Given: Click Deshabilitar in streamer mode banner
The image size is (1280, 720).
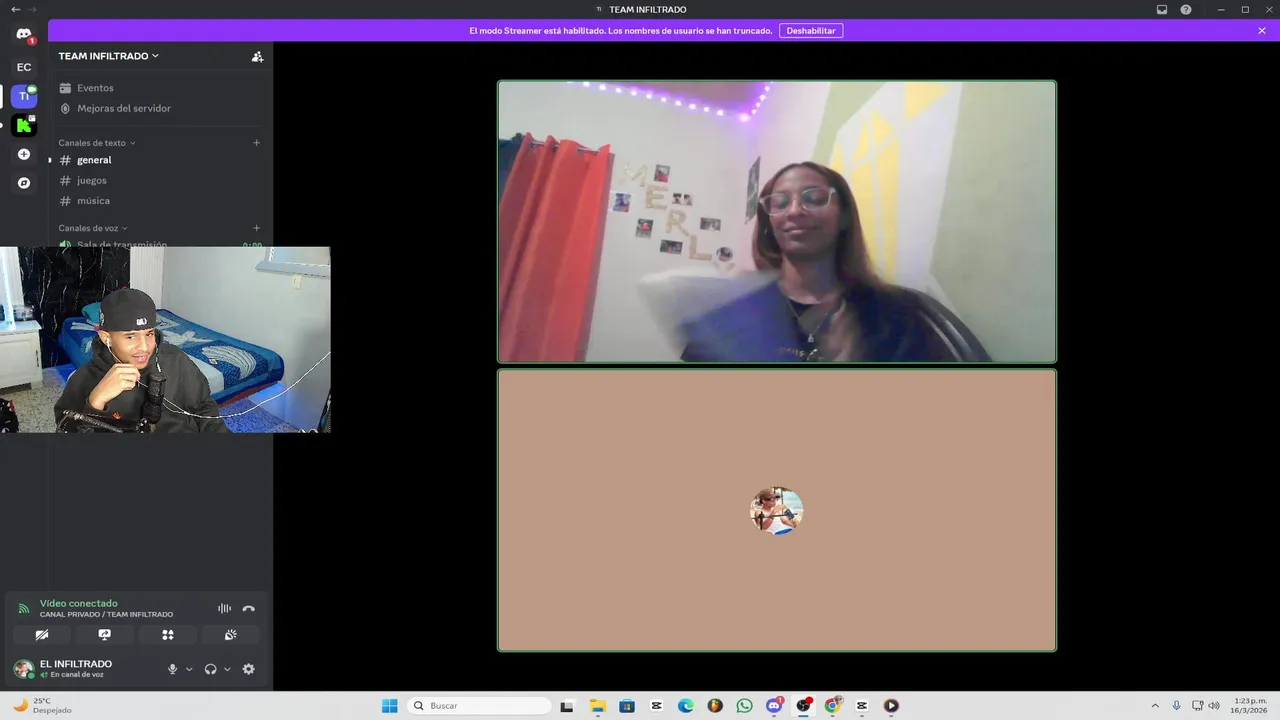Looking at the screenshot, I should 811,31.
